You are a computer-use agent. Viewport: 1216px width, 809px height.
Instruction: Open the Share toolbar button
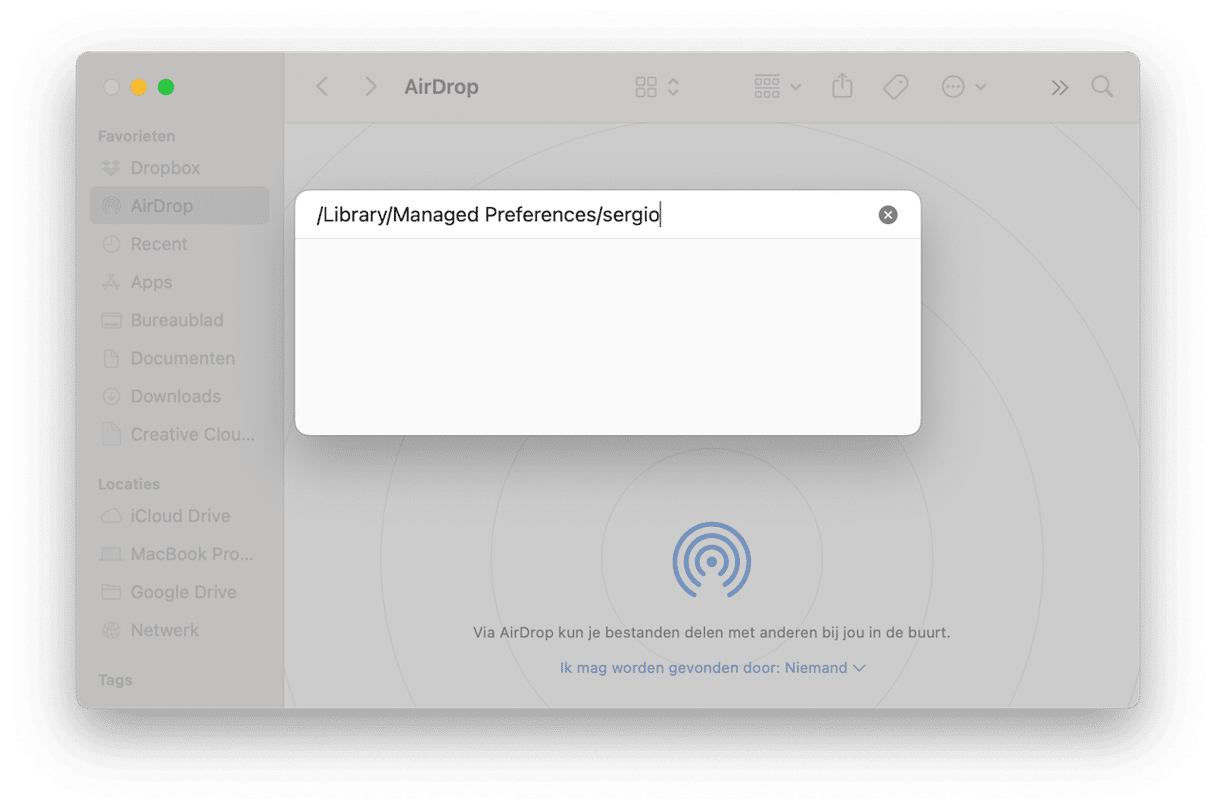(x=843, y=87)
